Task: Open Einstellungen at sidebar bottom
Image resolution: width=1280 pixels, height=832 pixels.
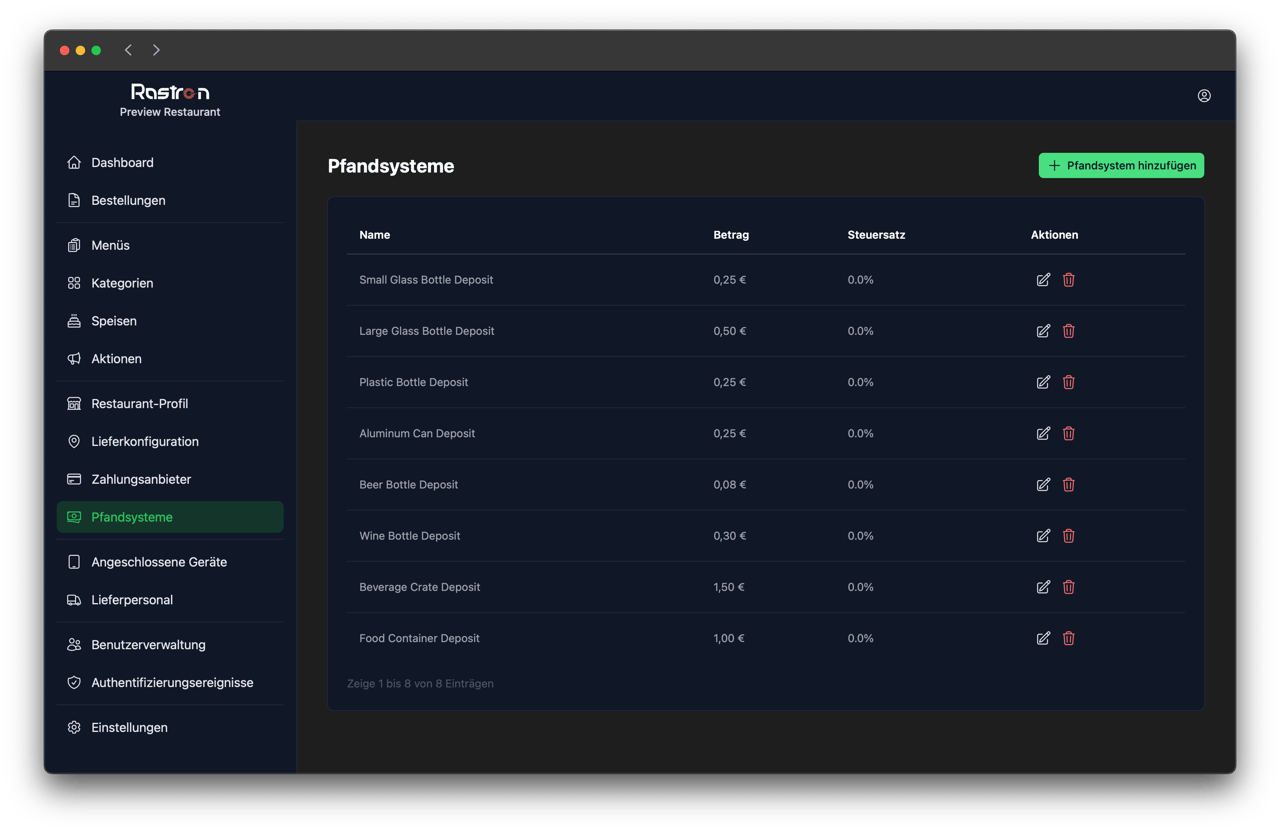Action: click(129, 728)
